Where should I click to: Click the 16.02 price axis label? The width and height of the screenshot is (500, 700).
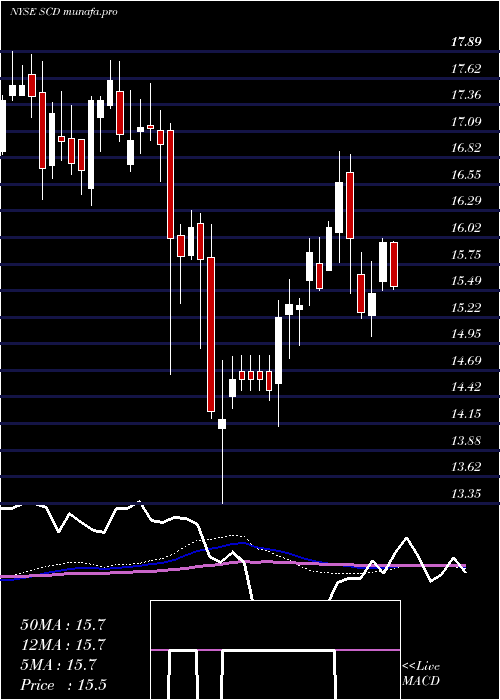[466, 228]
